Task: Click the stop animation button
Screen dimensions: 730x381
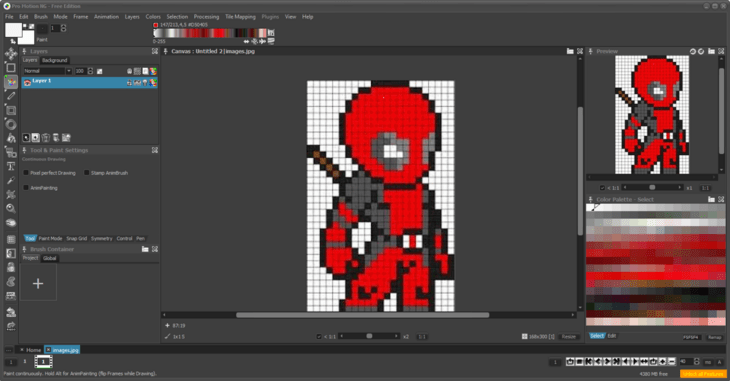Action: tap(579, 361)
